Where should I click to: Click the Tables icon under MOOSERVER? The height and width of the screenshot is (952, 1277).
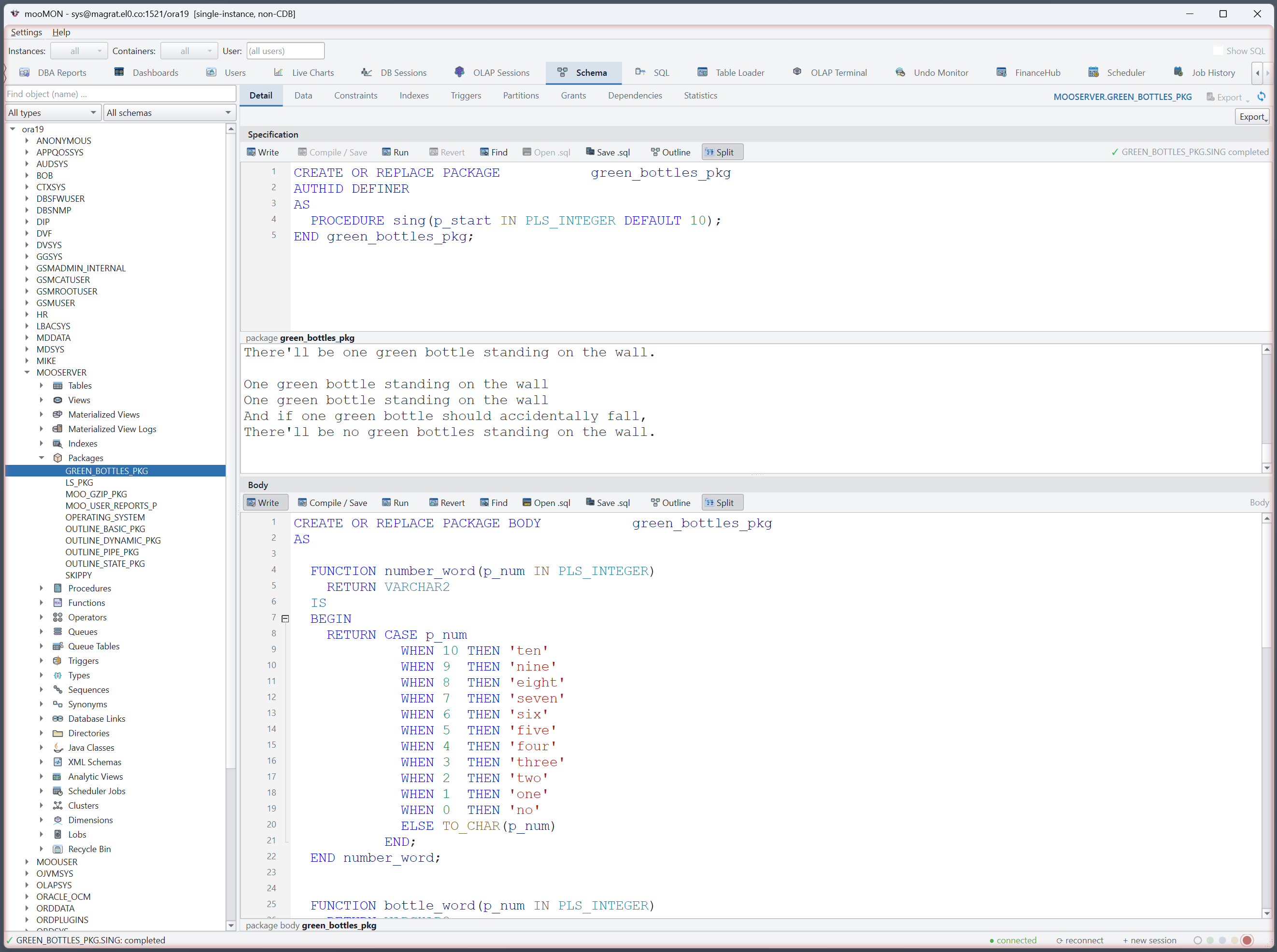57,386
